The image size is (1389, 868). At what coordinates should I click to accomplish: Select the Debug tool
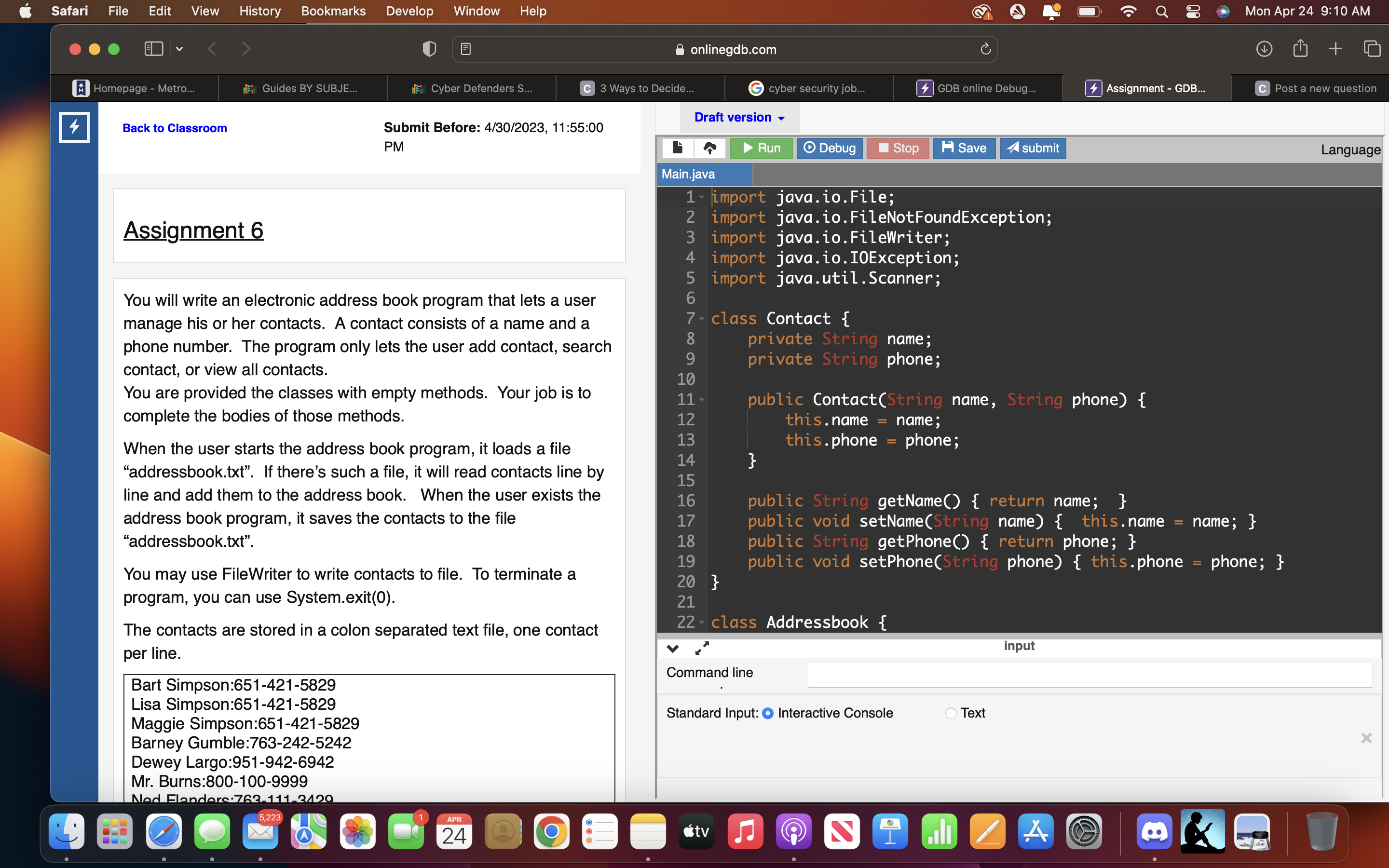point(829,148)
